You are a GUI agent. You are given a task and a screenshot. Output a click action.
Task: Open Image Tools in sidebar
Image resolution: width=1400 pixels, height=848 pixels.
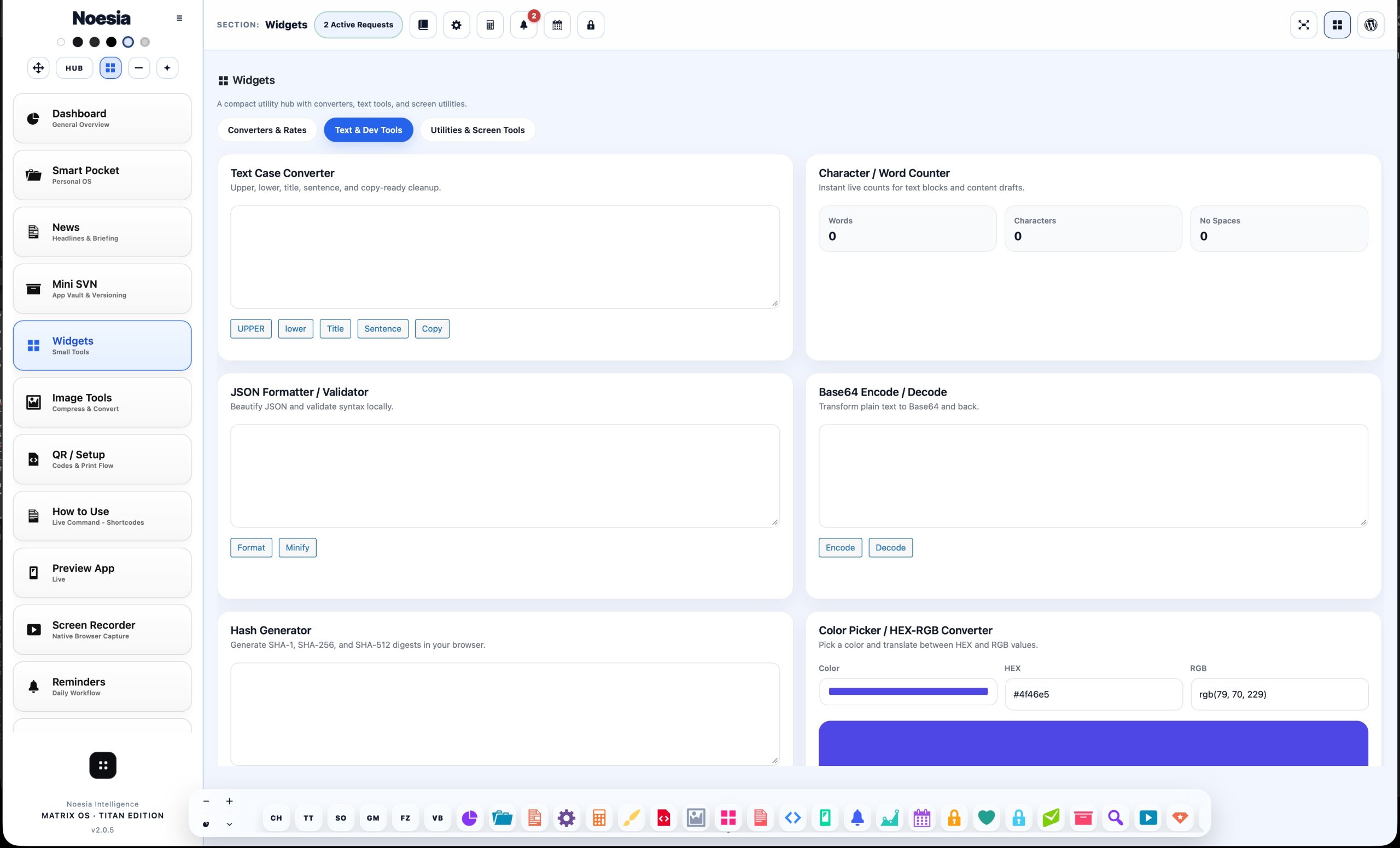click(102, 403)
